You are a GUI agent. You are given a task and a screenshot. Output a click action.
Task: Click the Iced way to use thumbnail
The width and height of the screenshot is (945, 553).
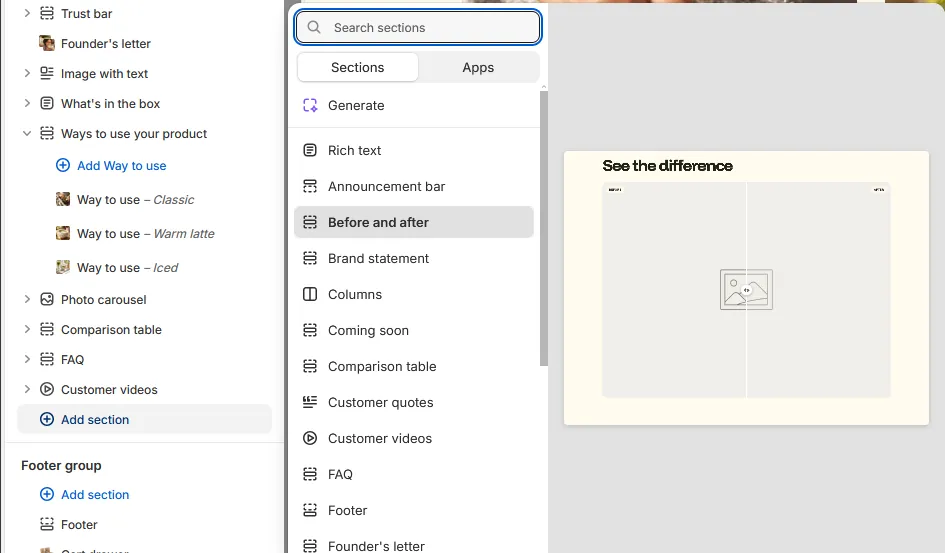63,267
